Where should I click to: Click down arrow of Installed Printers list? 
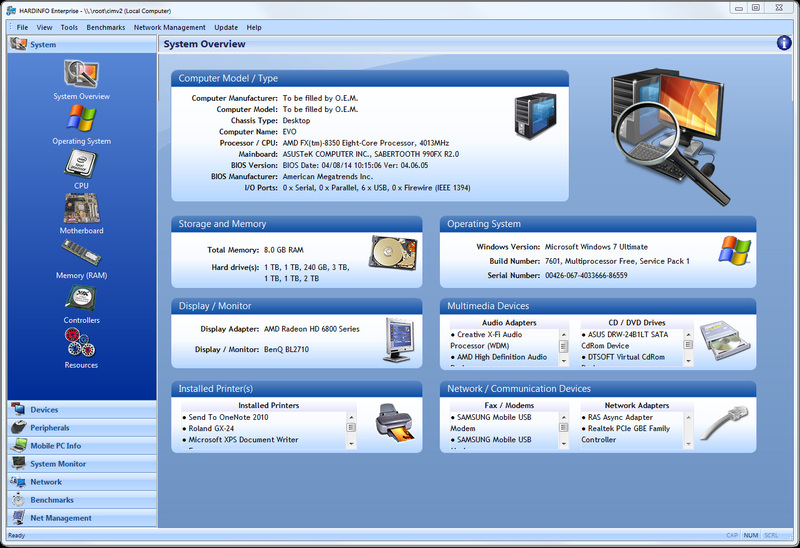tap(351, 444)
